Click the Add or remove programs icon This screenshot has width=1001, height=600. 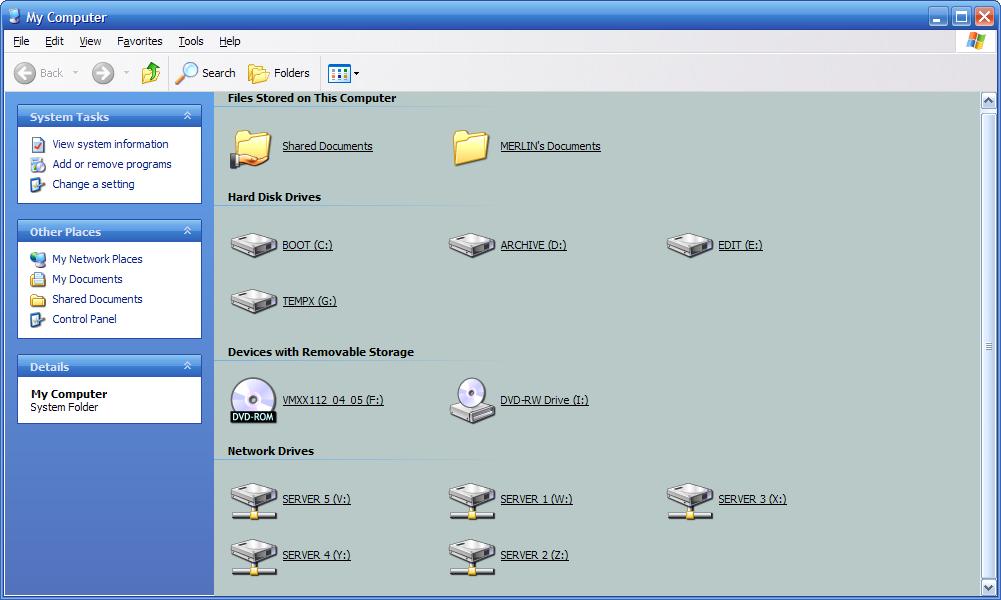coord(38,165)
